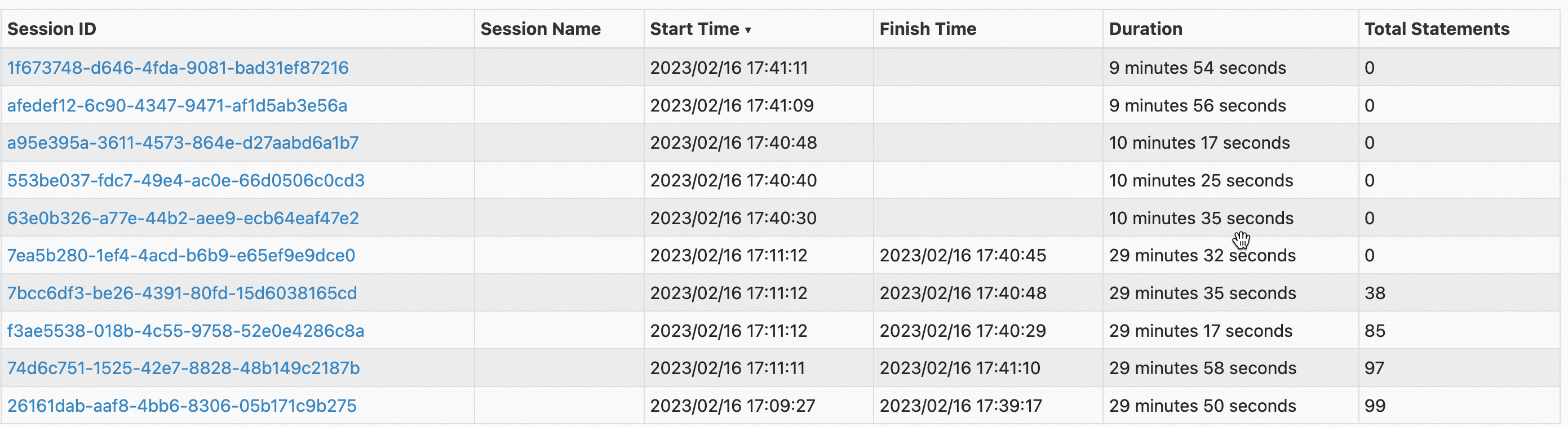
Task: Open session 74d6c751-1525-42e7-8828-48b149c2187b
Action: coord(183,368)
